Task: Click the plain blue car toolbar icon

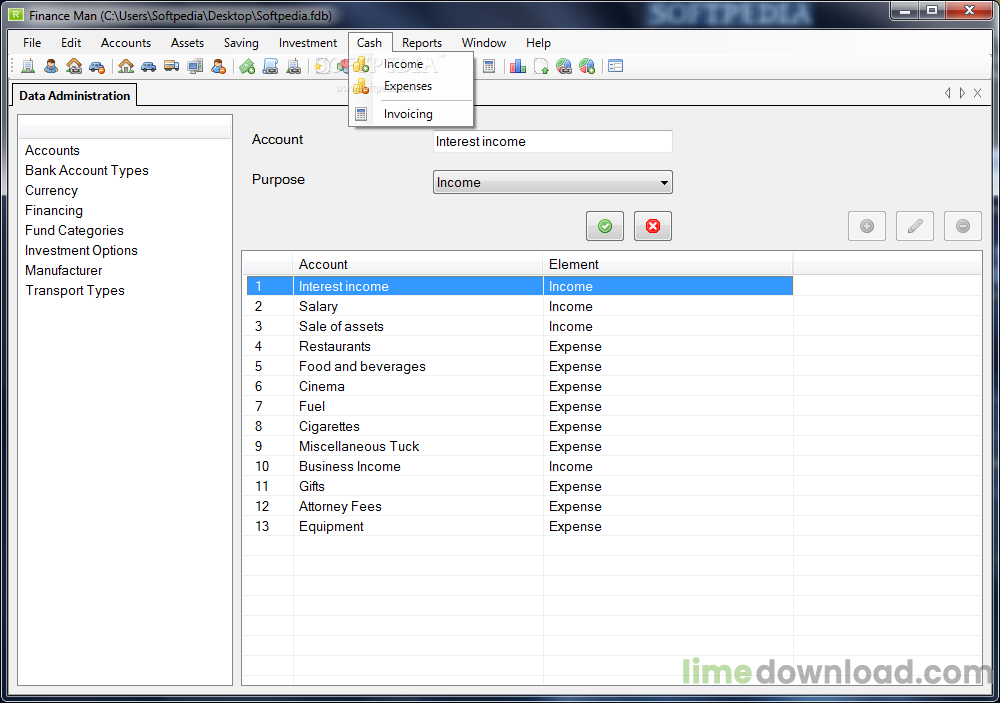Action: (149, 66)
